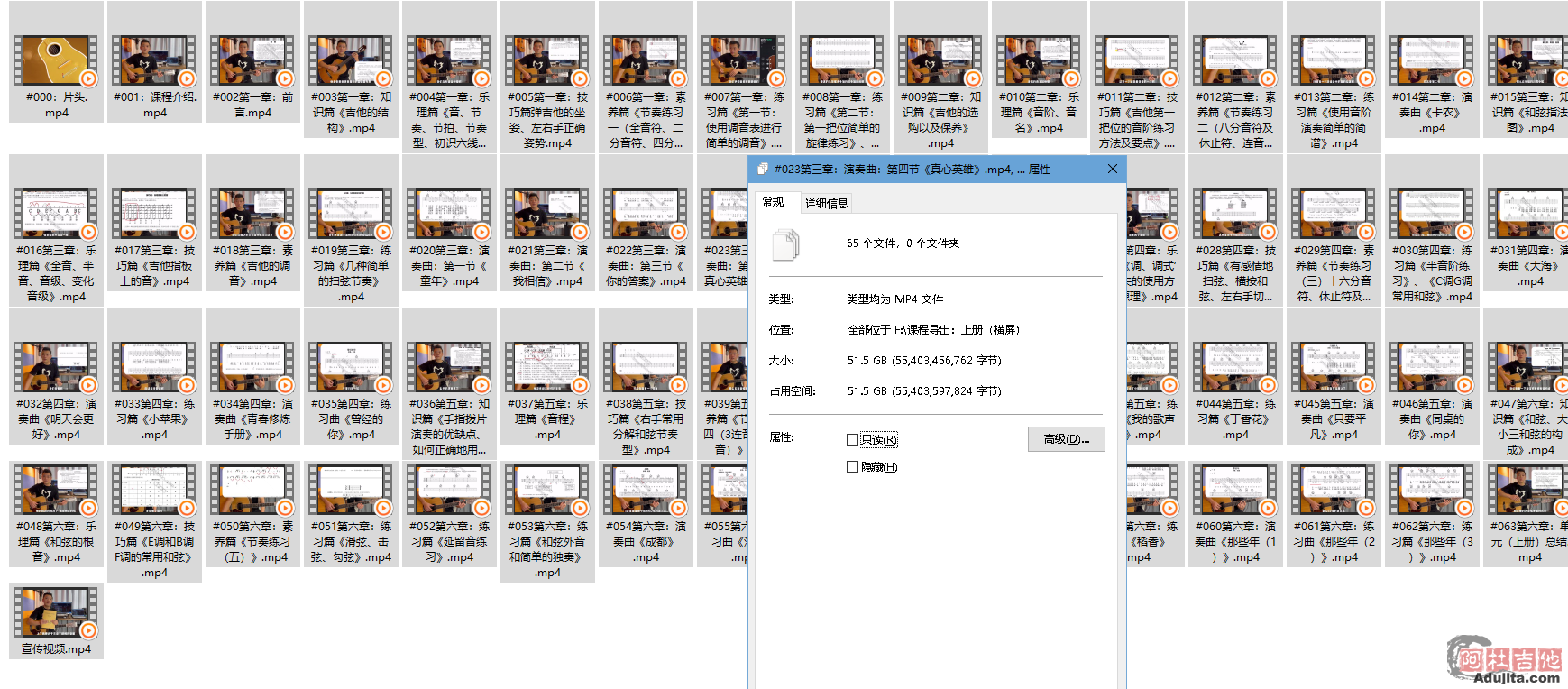The width and height of the screenshot is (1568, 689).
Task: Select #022 演奏曲《你的答案》video icon
Action: pyautogui.click(x=646, y=214)
